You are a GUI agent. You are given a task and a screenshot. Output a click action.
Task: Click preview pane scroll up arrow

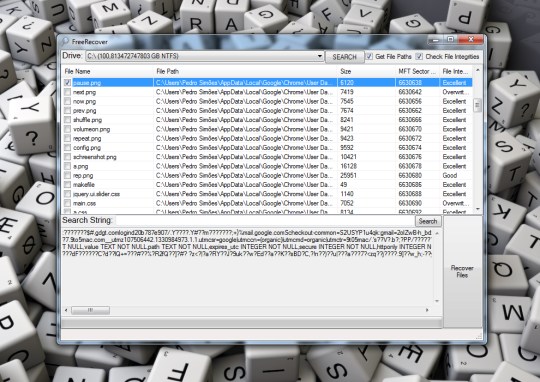pos(437,233)
